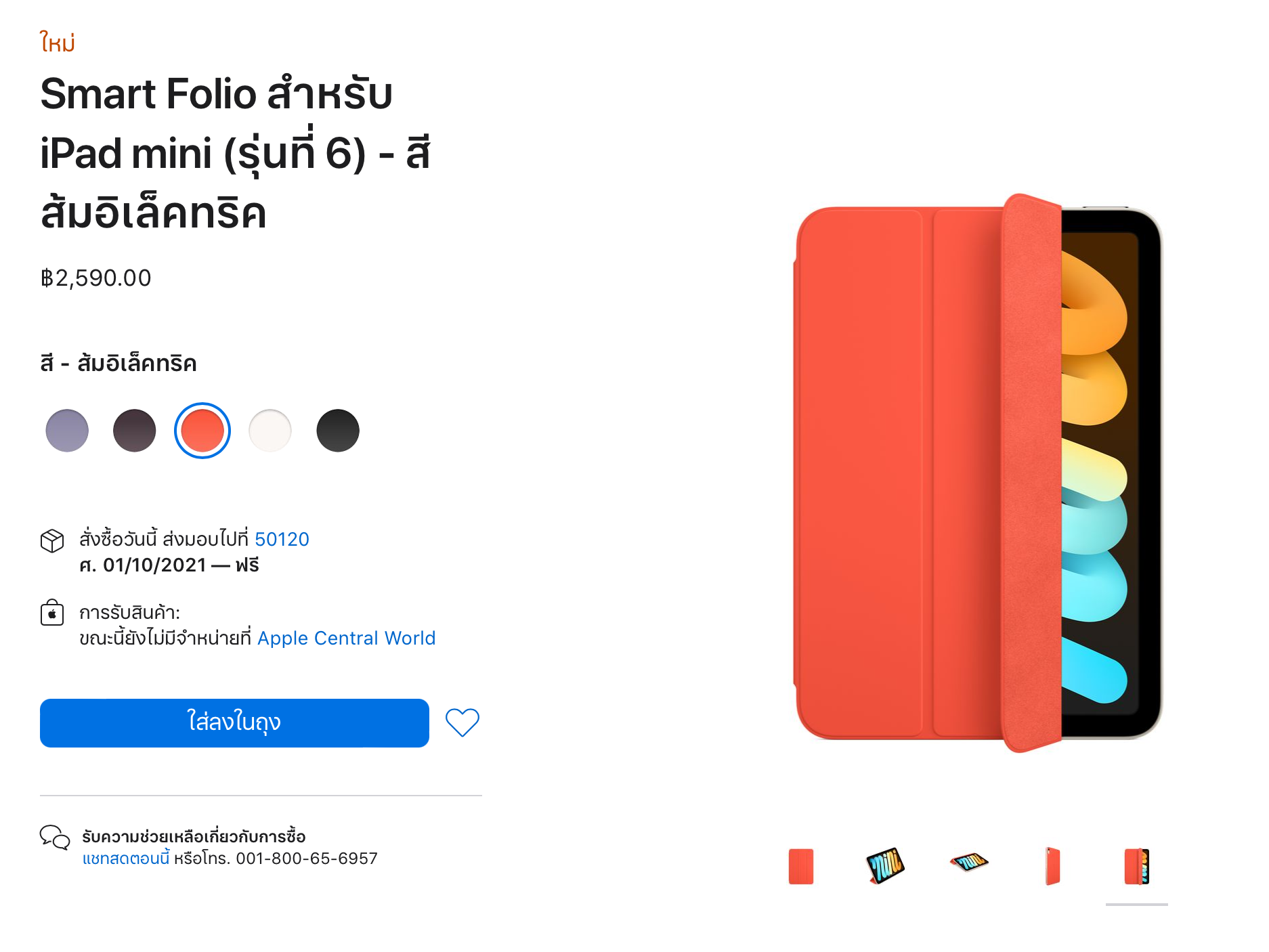Add the Smart Folio to the bag

coord(234,722)
